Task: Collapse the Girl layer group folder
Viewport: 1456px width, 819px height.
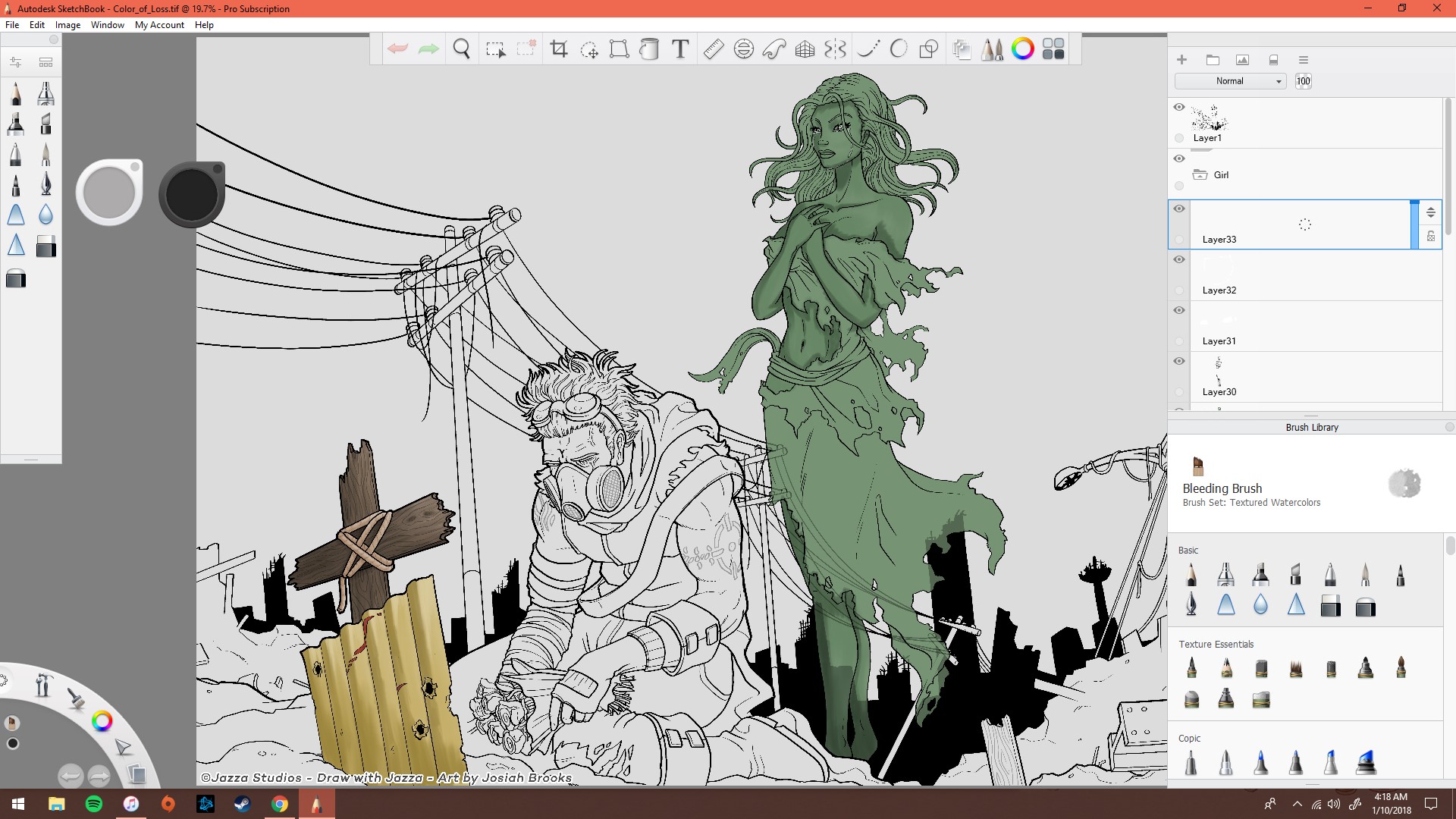Action: 1200,174
